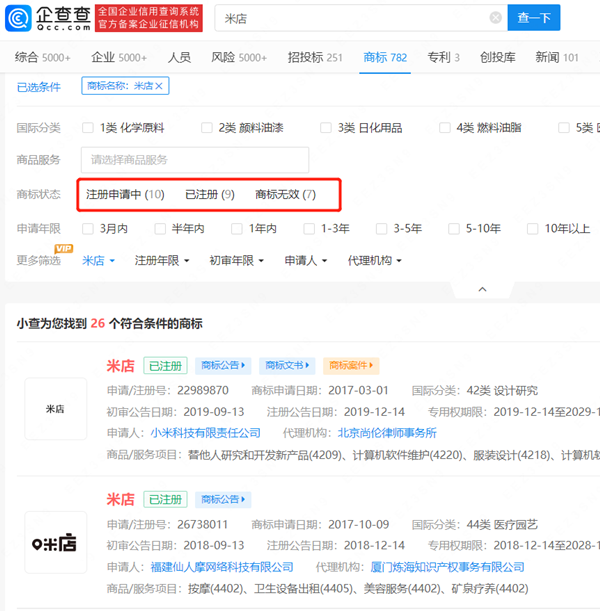The image size is (600, 611).
Task: Open the second 米店 trademark logo image
Action: tap(55, 543)
